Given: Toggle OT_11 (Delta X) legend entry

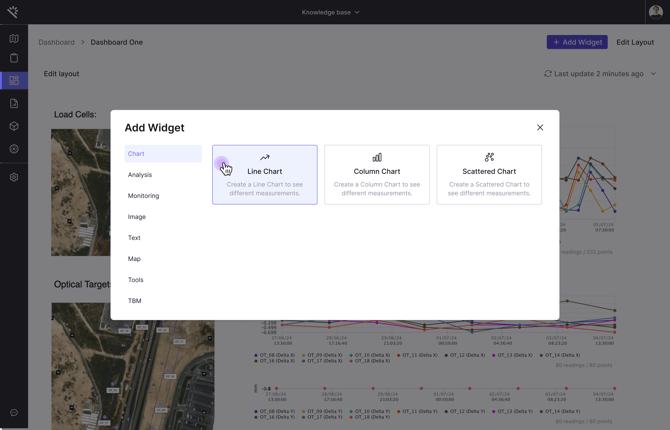Looking at the screenshot, I should point(417,355).
